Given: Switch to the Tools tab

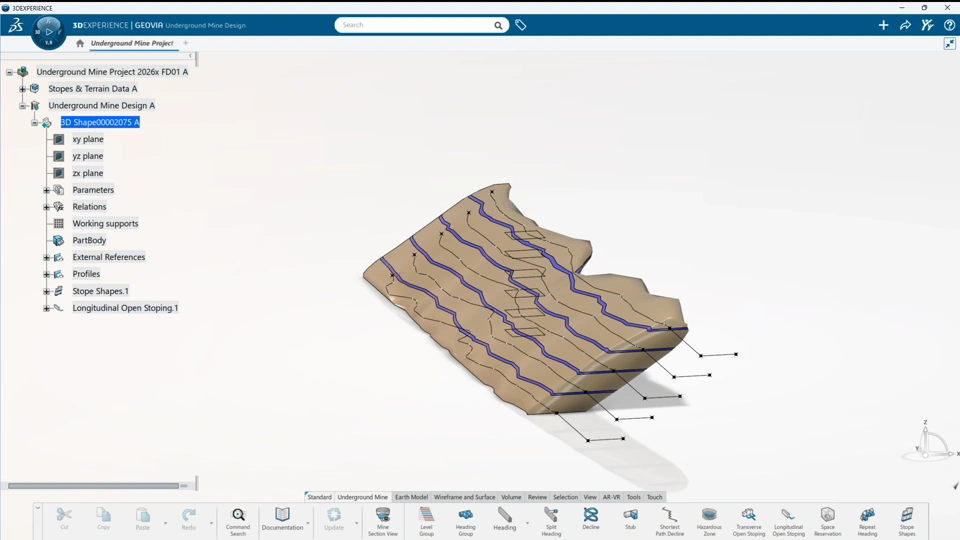Looking at the screenshot, I should [x=634, y=497].
